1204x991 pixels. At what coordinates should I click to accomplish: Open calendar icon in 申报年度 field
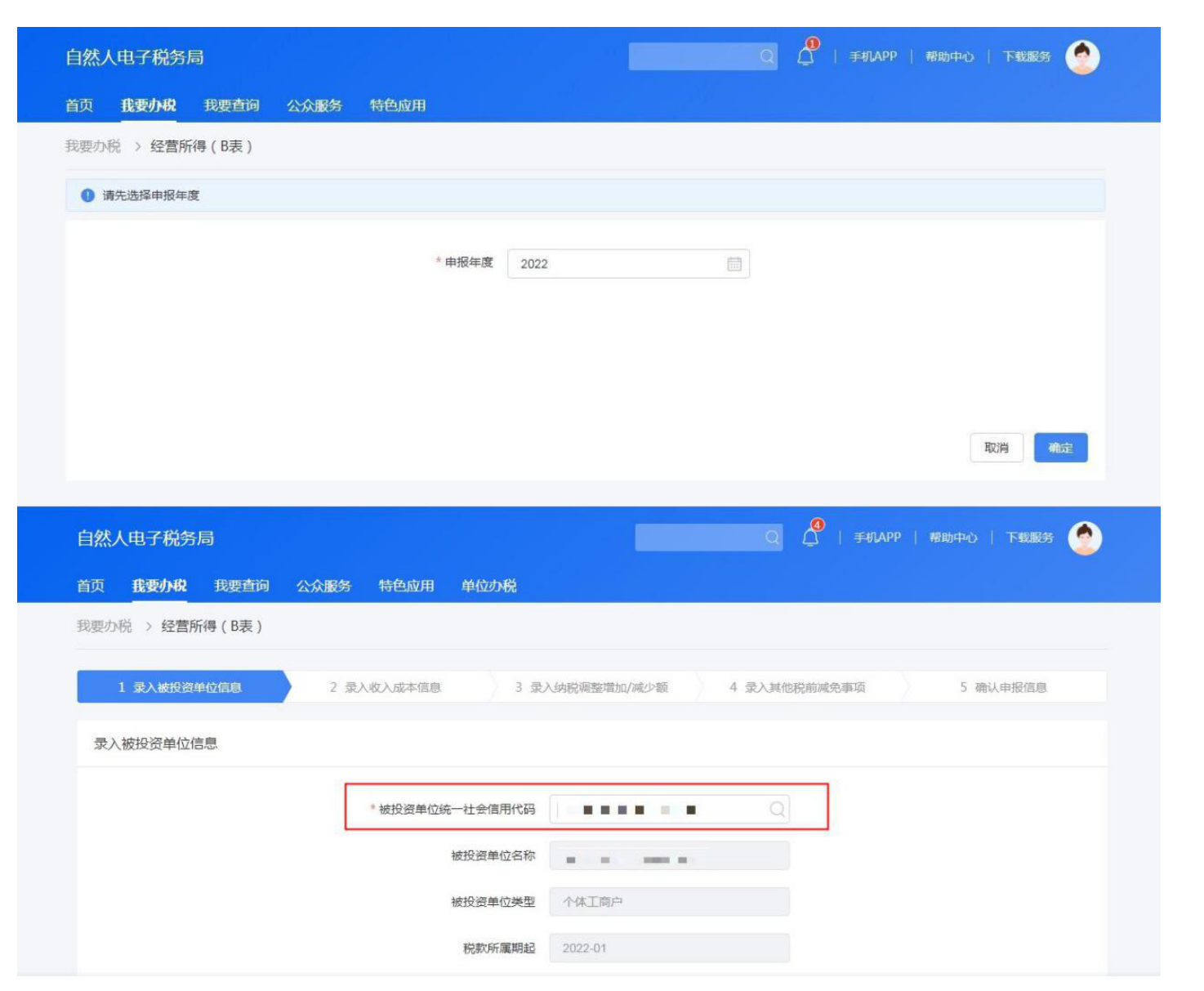[734, 264]
